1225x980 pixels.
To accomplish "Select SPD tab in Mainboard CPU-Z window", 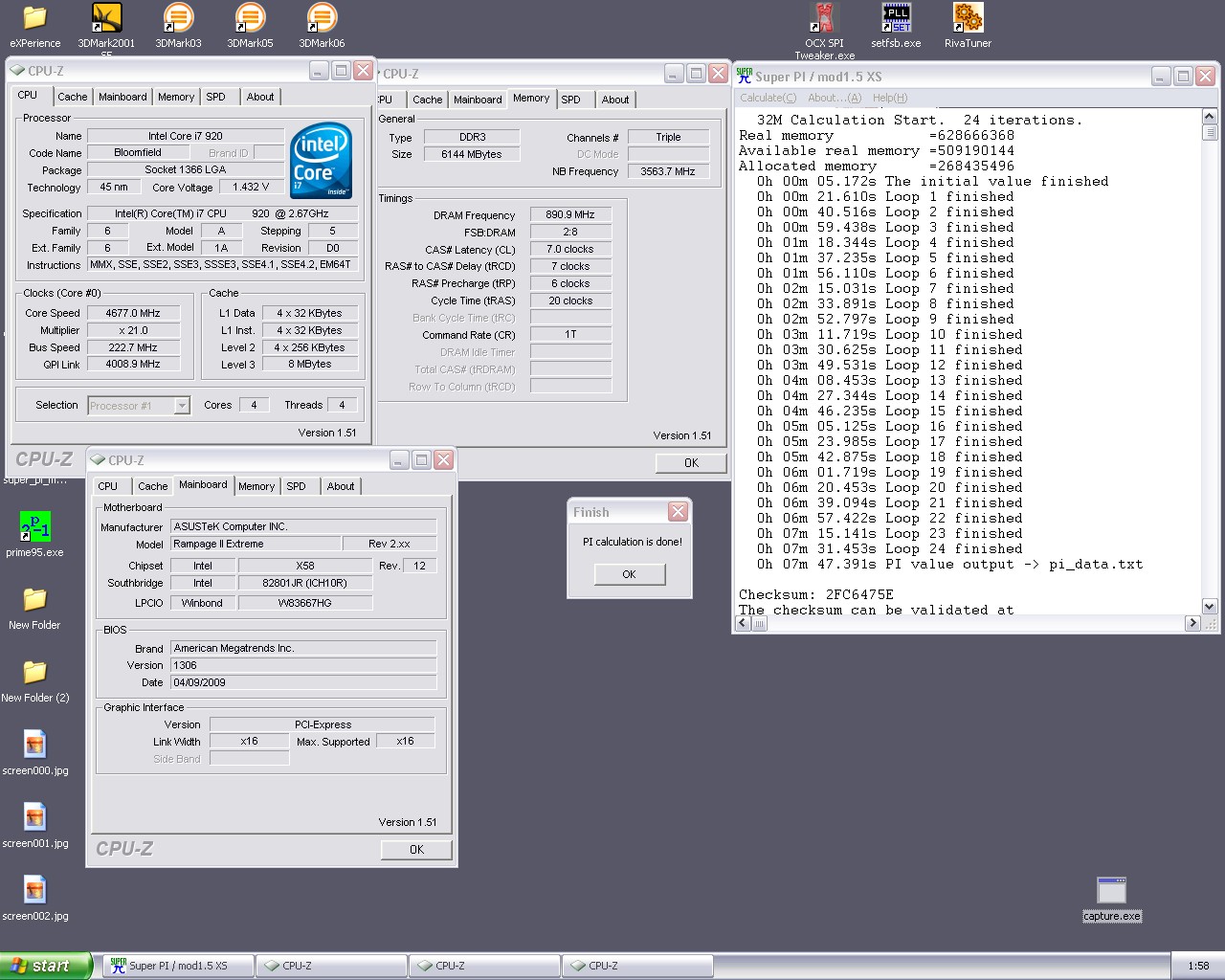I will click(x=297, y=486).
